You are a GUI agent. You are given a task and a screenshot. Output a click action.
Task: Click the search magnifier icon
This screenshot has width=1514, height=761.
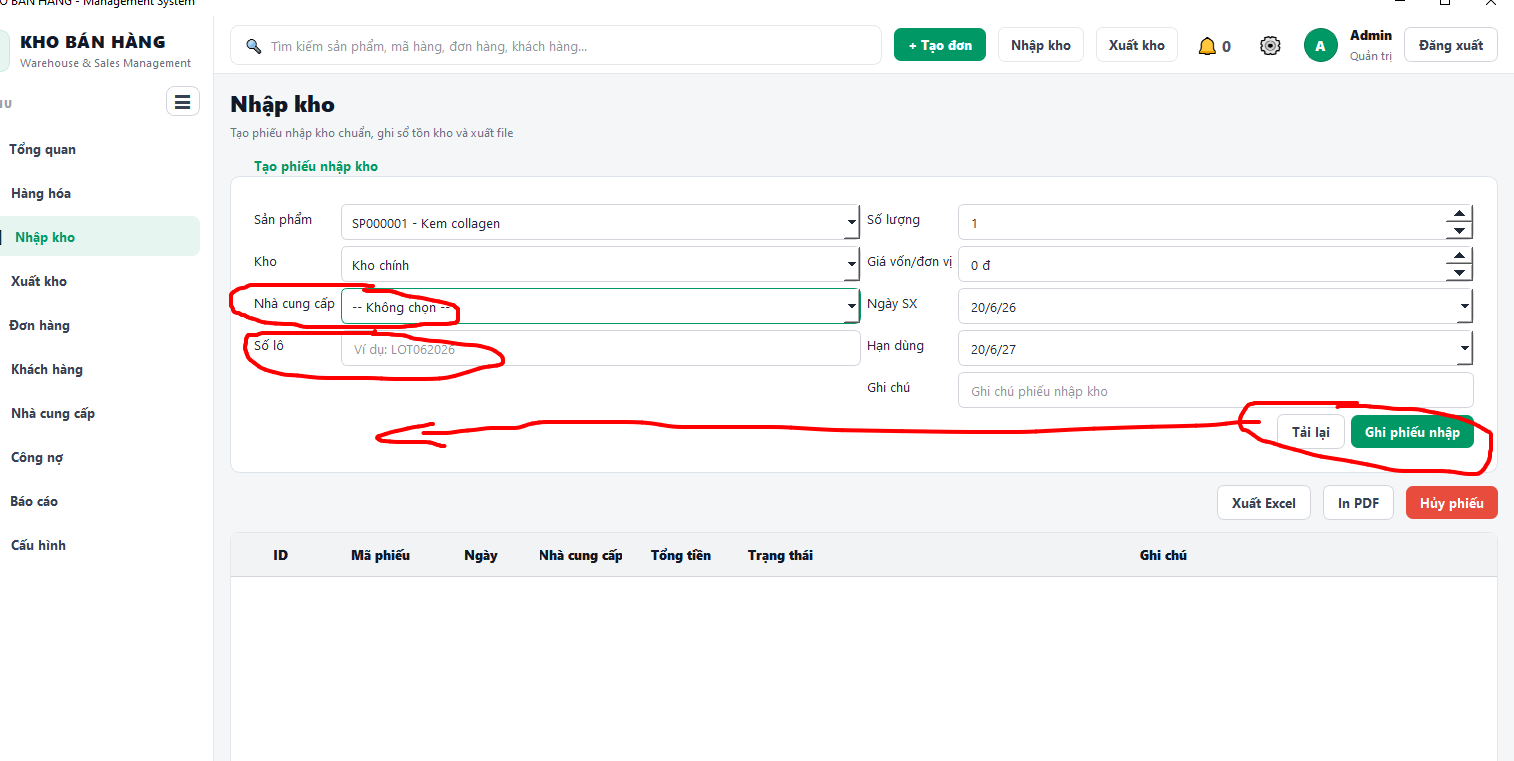click(x=253, y=46)
